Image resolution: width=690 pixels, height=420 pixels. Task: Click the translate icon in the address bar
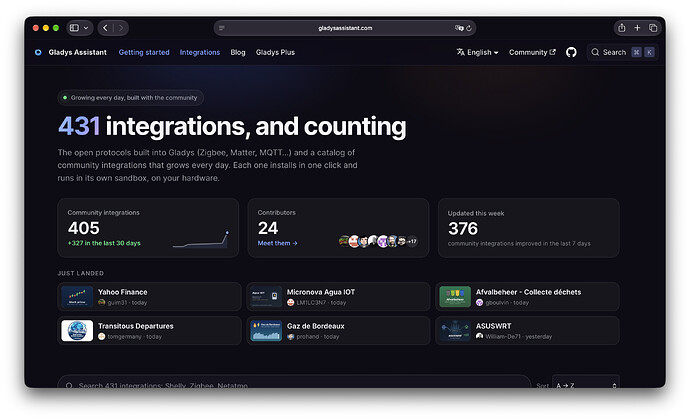[459, 28]
